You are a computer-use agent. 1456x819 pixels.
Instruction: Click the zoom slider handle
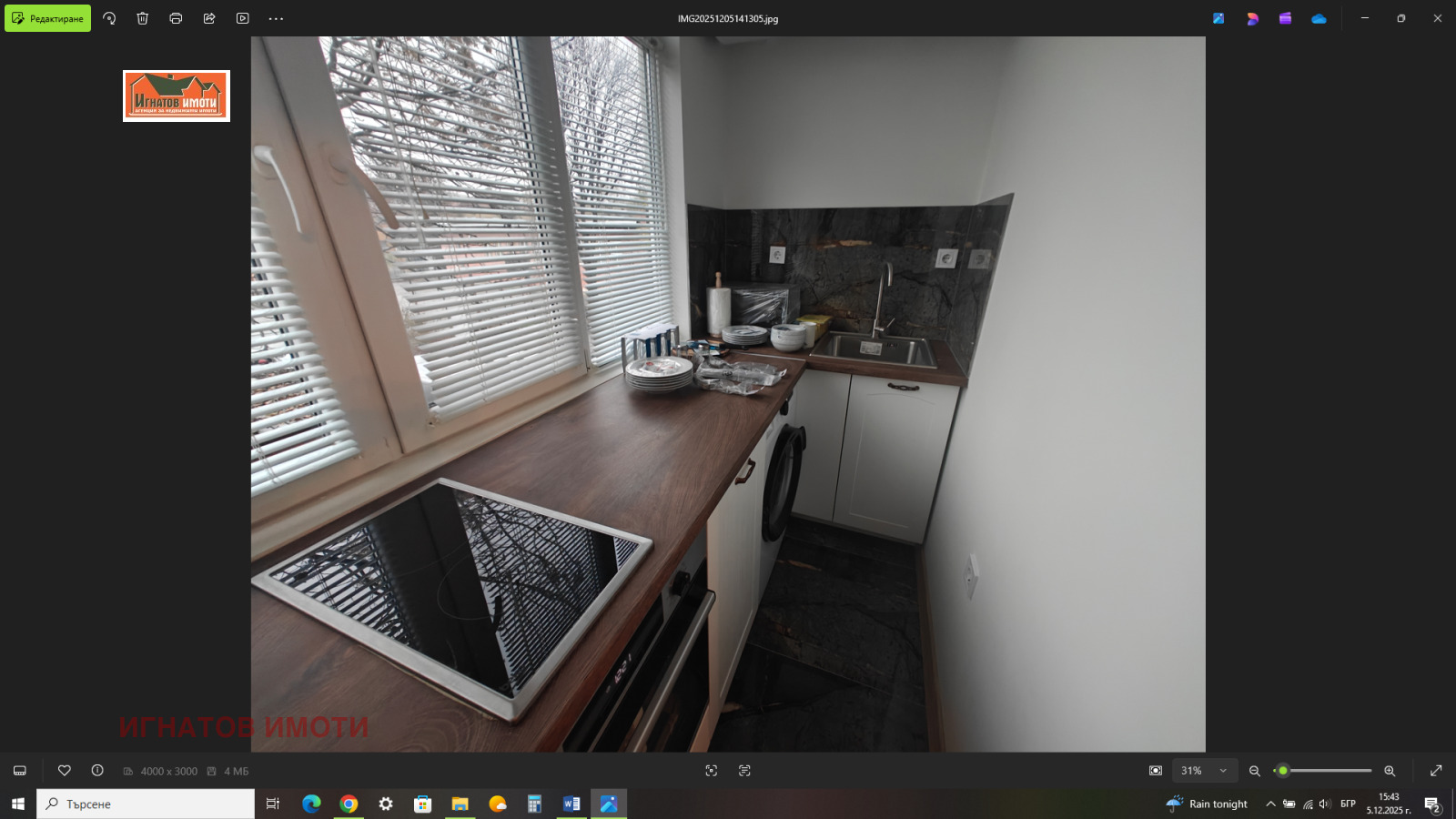coord(1283,771)
